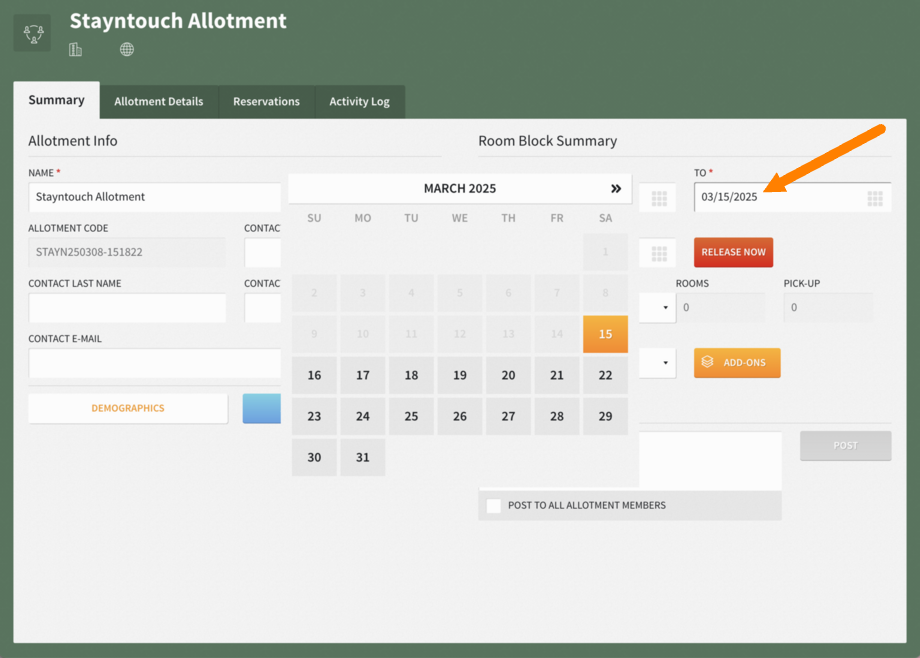Click the grayed Post button
920x658 pixels.
click(845, 446)
